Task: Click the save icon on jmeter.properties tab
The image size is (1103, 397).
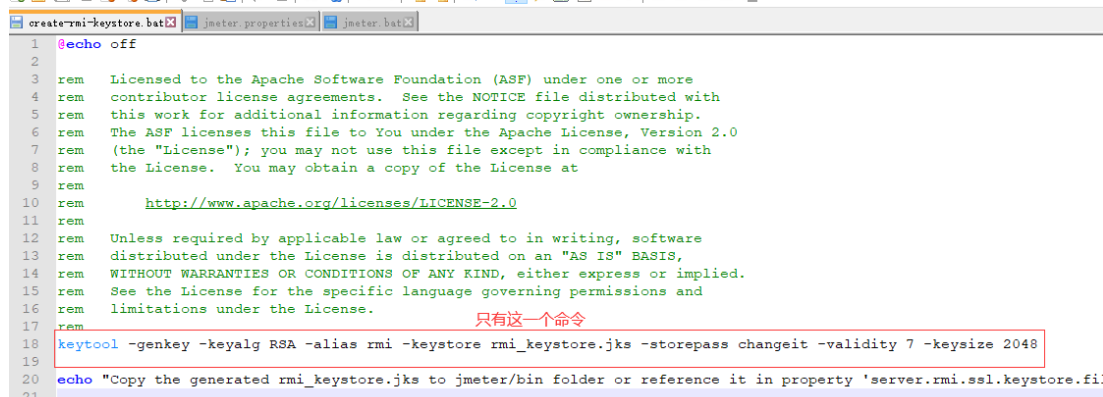Action: point(191,23)
